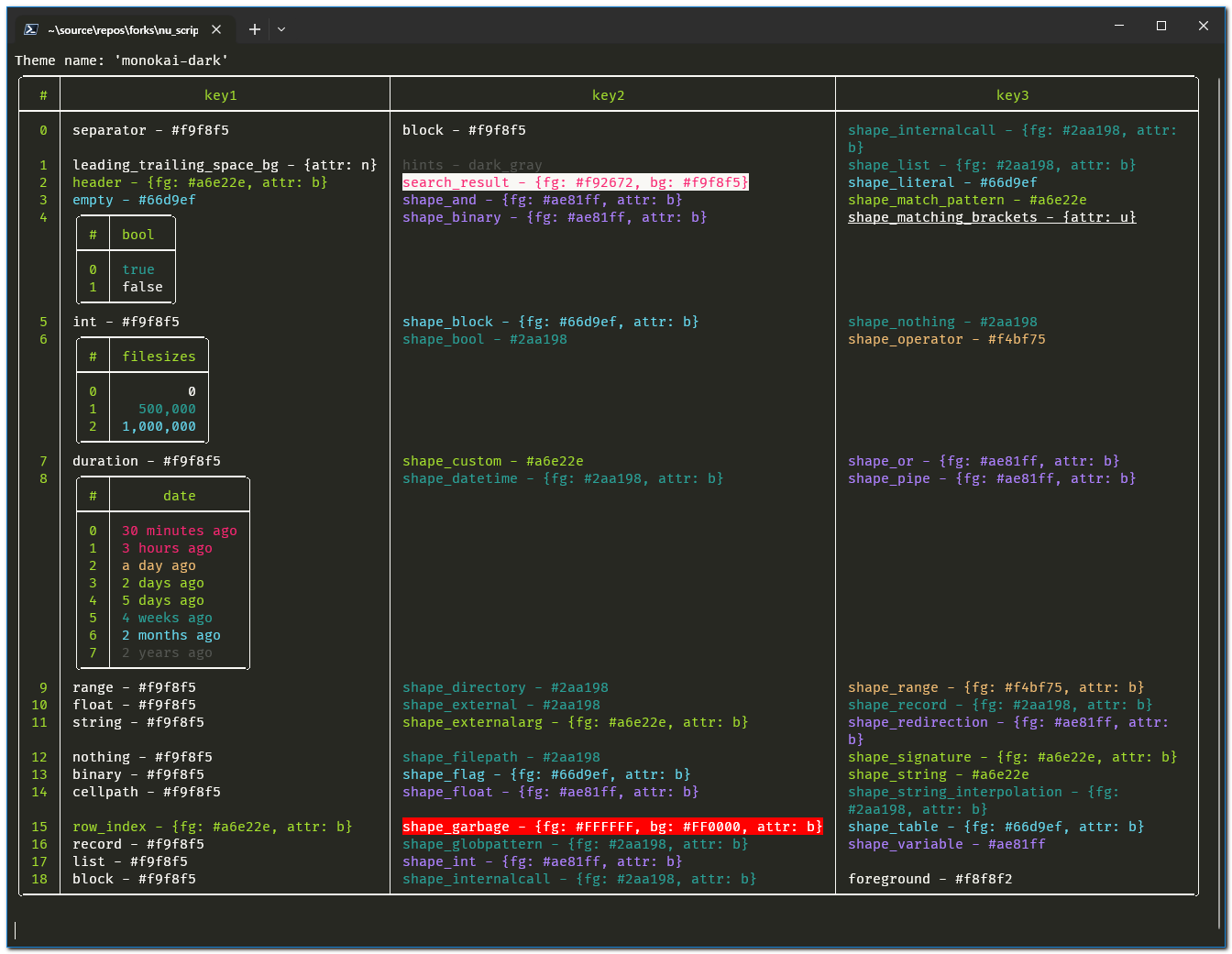The width and height of the screenshot is (1232, 954).
Task: Click 'shape_custom - #a6e22e' entry
Action: tap(493, 461)
